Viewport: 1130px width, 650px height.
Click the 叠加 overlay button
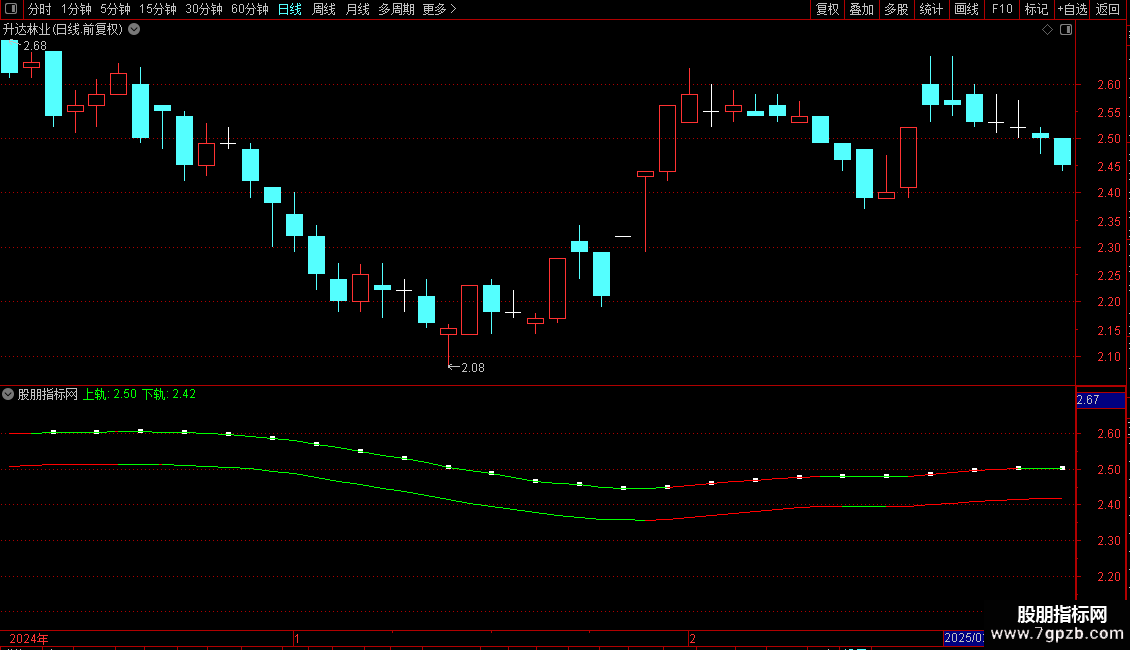pos(861,9)
